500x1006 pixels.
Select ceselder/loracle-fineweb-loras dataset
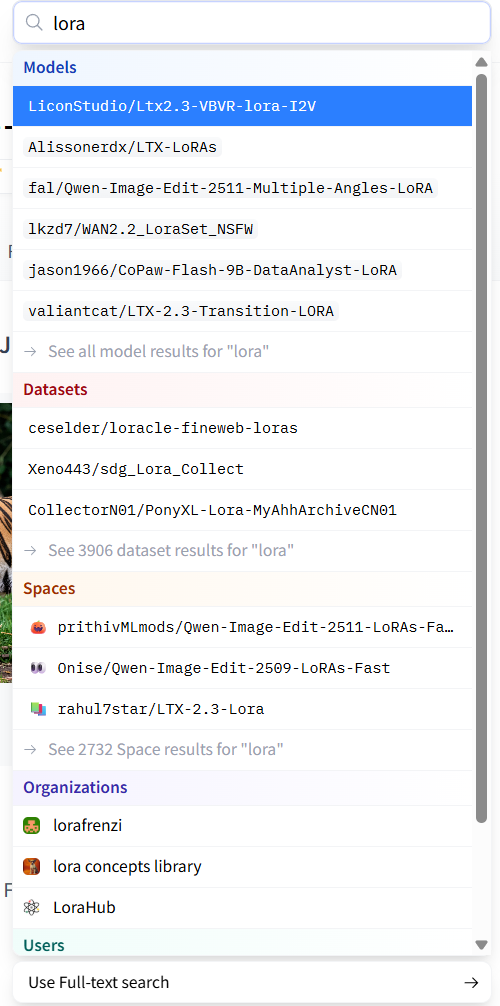tap(243, 429)
